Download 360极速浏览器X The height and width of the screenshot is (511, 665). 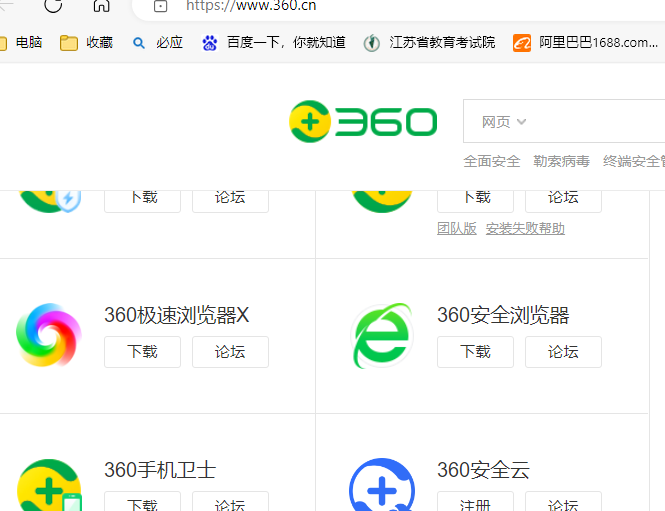[142, 352]
